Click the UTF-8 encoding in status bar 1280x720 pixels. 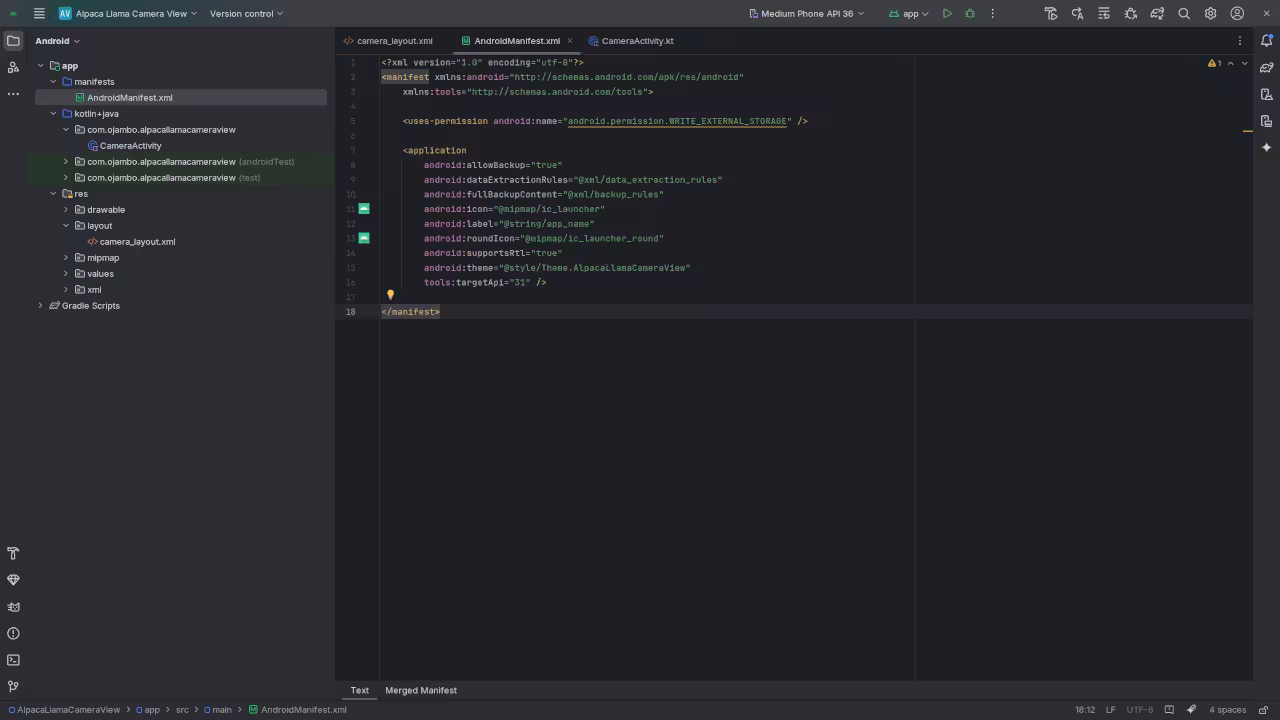click(x=1139, y=710)
